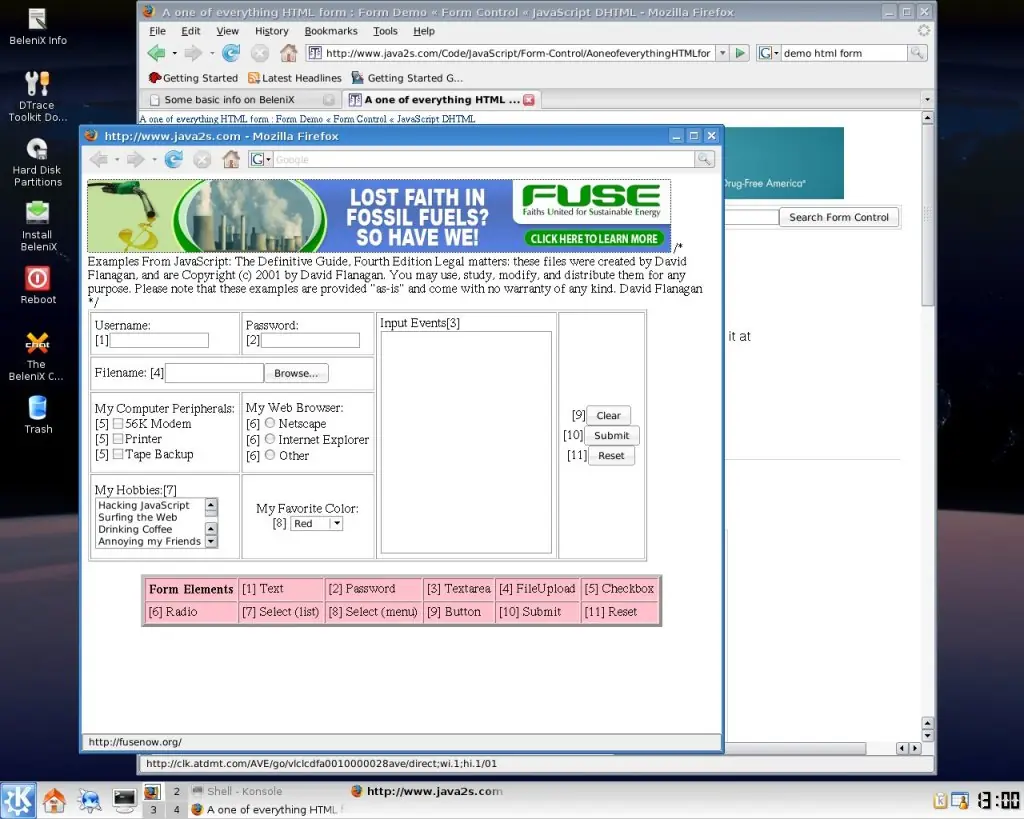Click the Home icon in main Firefox toolbar
Viewport: 1024px width, 819px height.
point(289,53)
